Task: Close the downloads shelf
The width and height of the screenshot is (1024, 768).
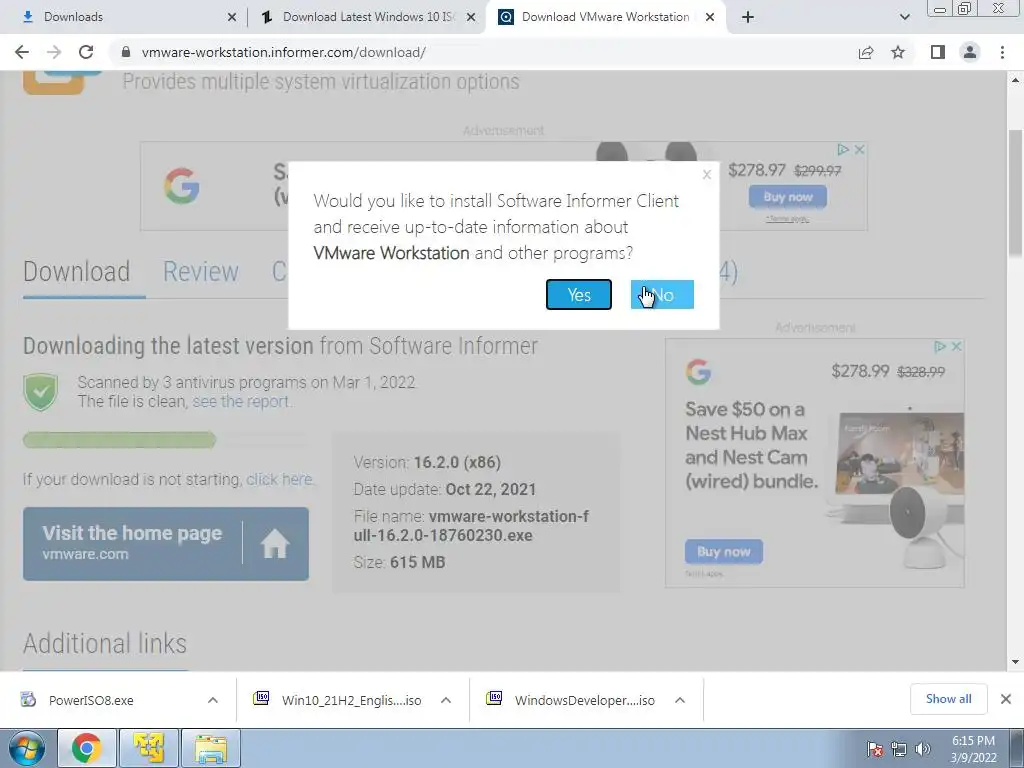Action: [x=1006, y=699]
